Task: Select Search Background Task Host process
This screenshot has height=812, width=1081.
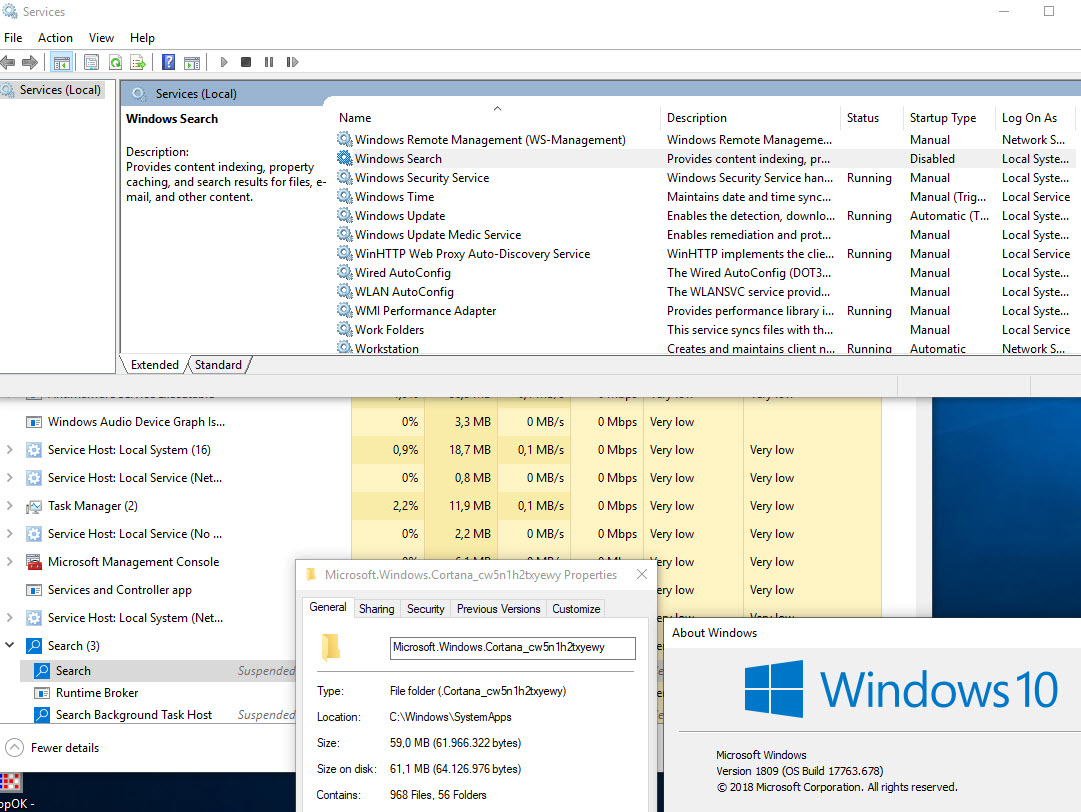Action: (x=134, y=715)
